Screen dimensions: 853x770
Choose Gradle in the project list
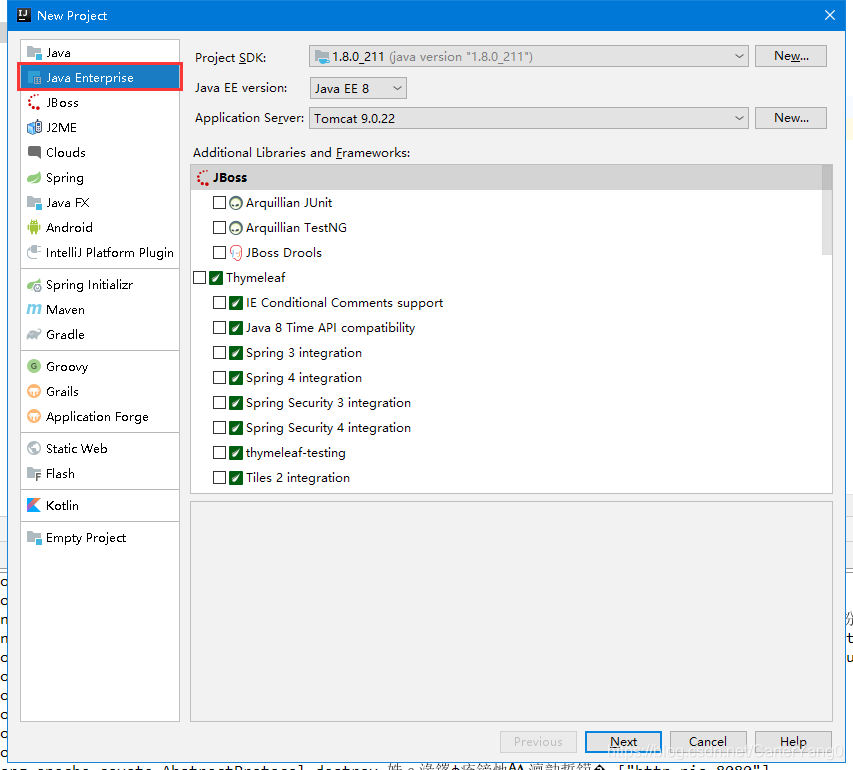(x=100, y=335)
